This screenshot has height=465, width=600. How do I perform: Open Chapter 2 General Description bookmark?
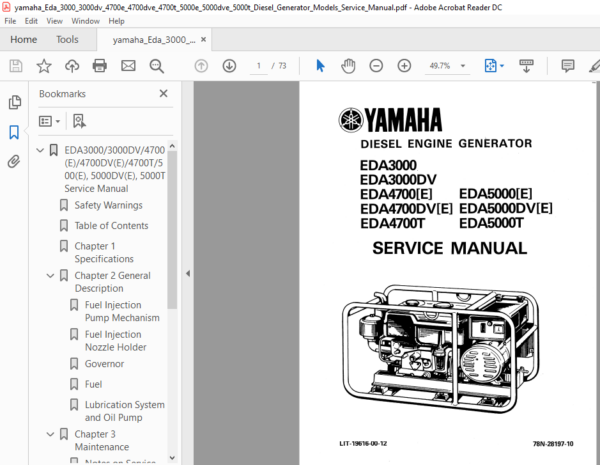pos(112,282)
